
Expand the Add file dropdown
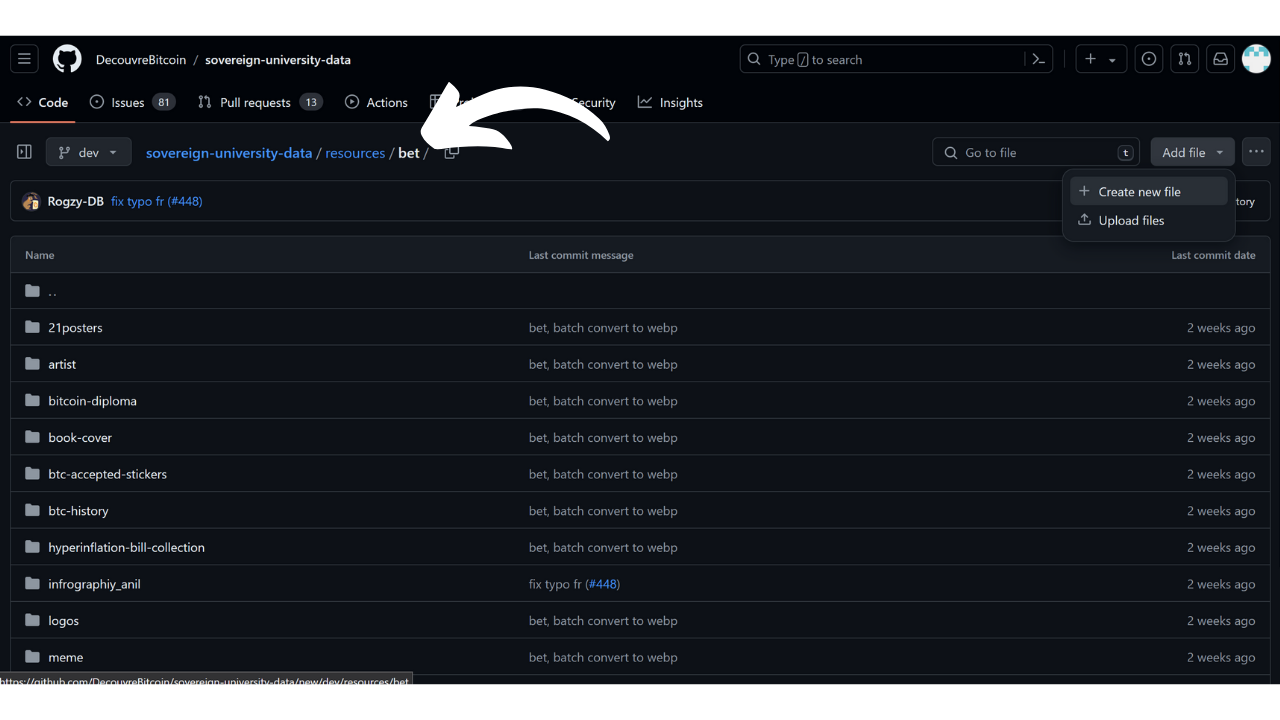[x=1192, y=152]
